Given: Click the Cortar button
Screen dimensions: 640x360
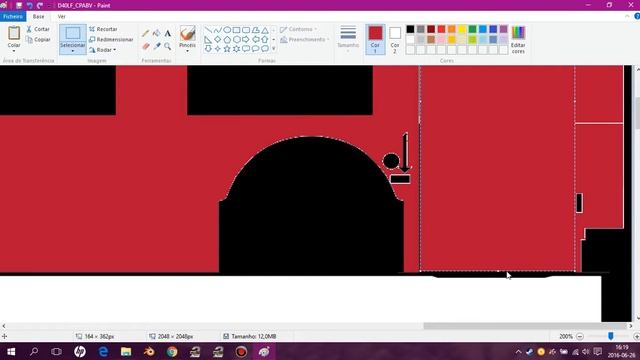Looking at the screenshot, I should (x=38, y=29).
